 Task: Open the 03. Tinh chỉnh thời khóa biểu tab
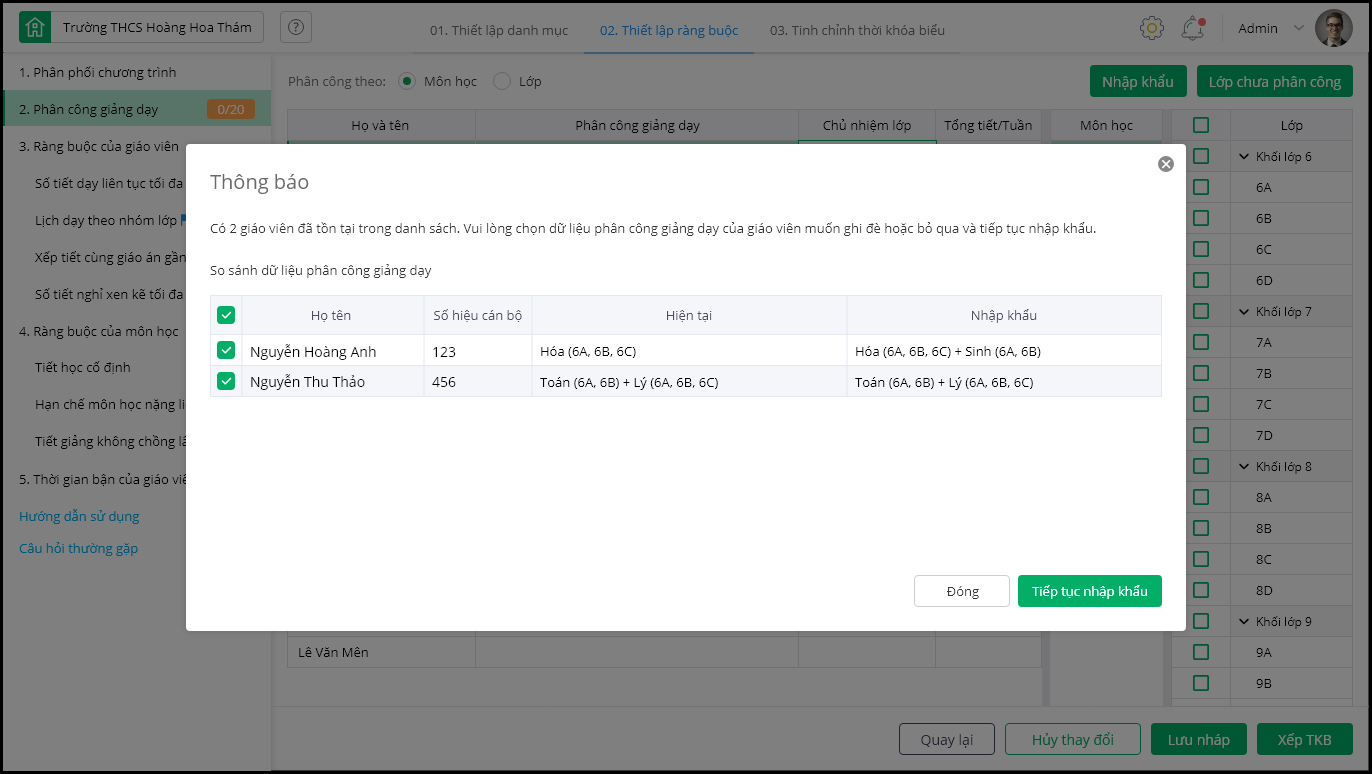click(857, 30)
